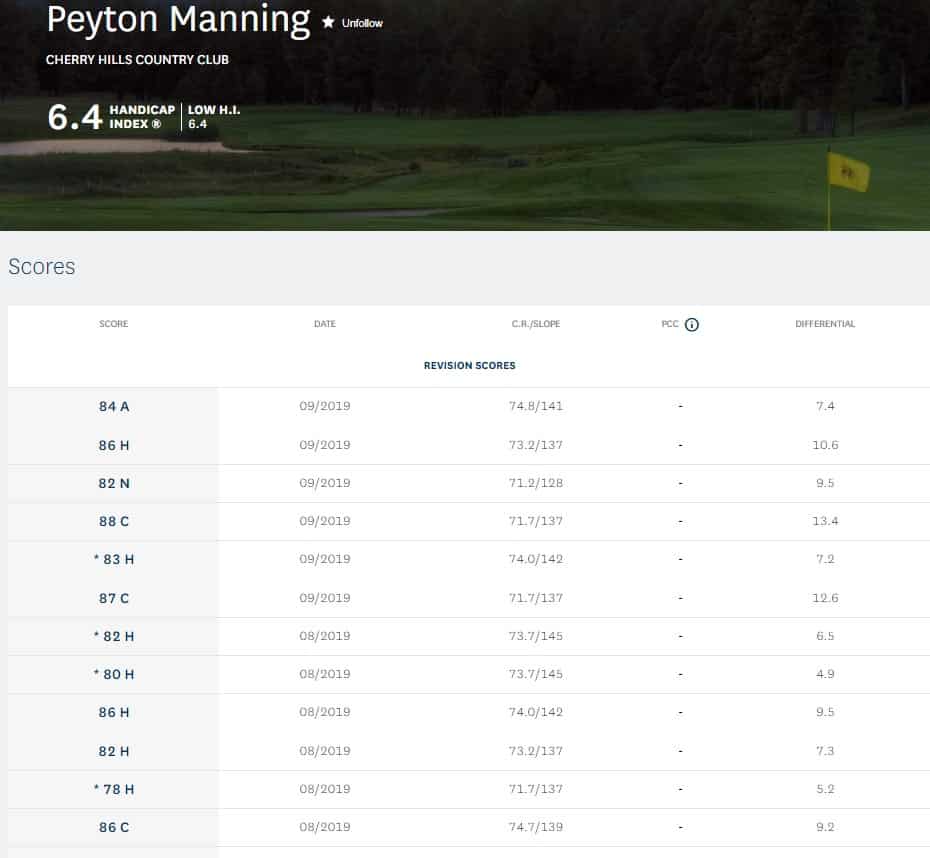Click the 5.2 differential value

[825, 789]
